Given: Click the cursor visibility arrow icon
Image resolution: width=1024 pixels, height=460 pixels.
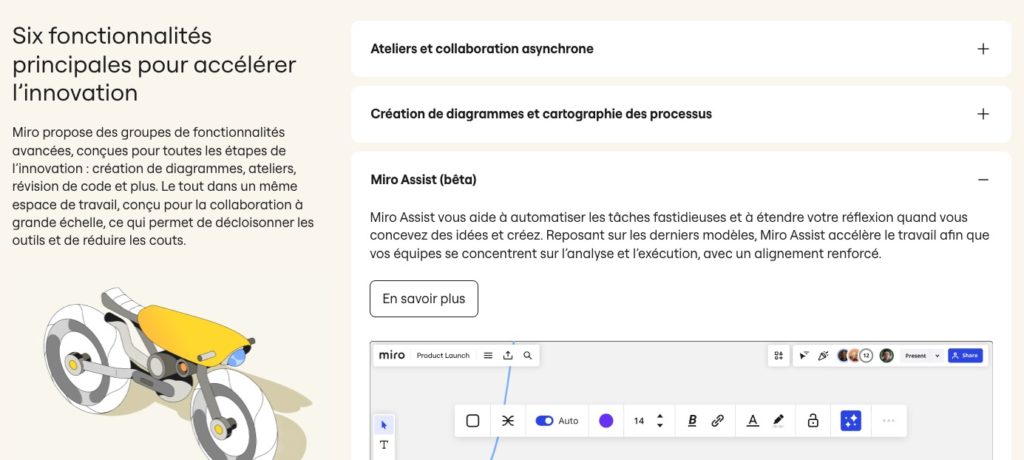Looking at the screenshot, I should point(804,355).
